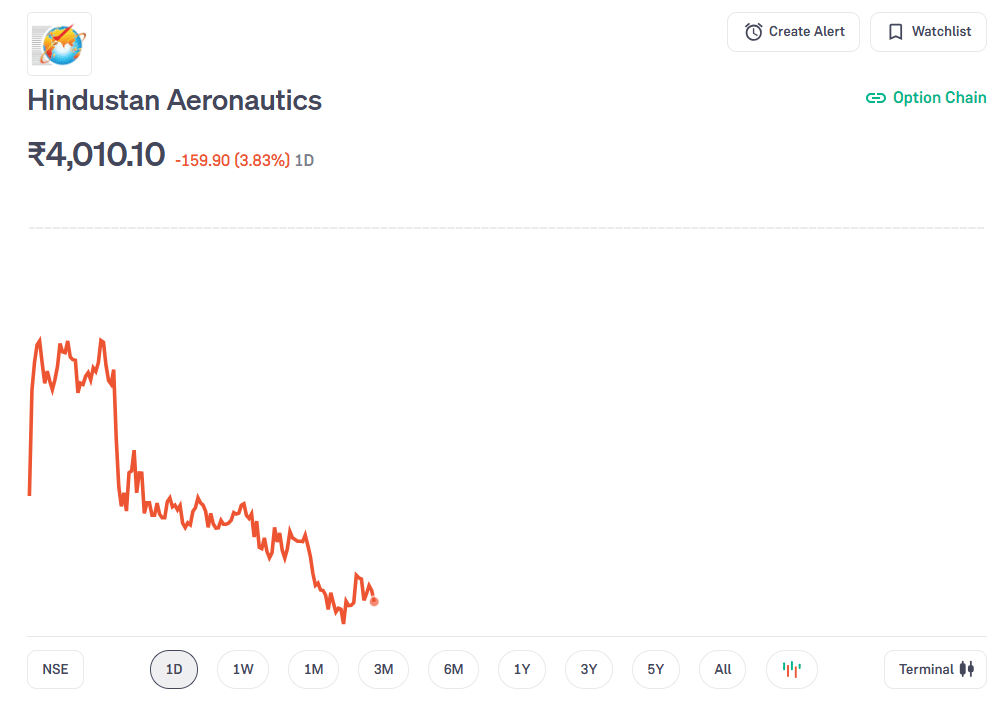Open the NSE exchange selector
Image resolution: width=1006 pixels, height=702 pixels.
click(x=55, y=669)
